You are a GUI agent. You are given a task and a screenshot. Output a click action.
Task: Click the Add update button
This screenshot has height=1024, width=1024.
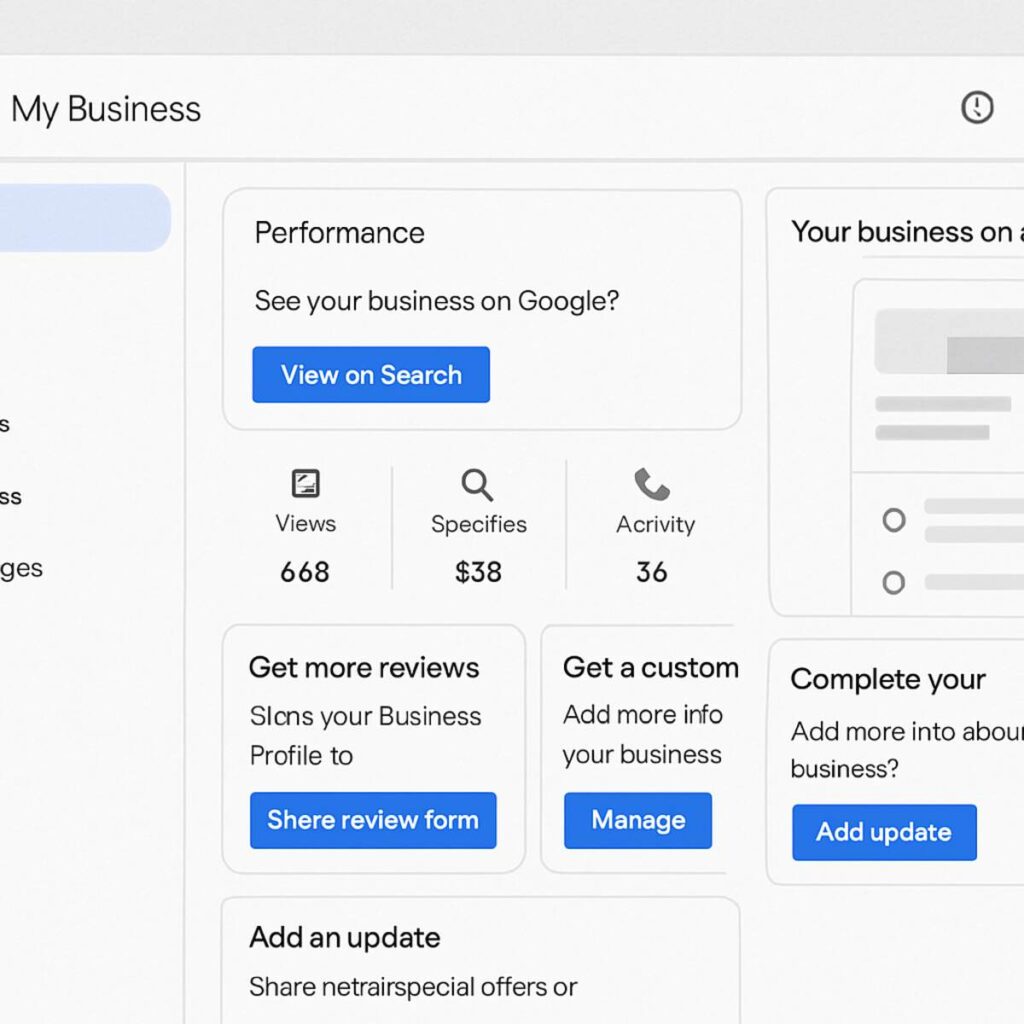(x=884, y=832)
